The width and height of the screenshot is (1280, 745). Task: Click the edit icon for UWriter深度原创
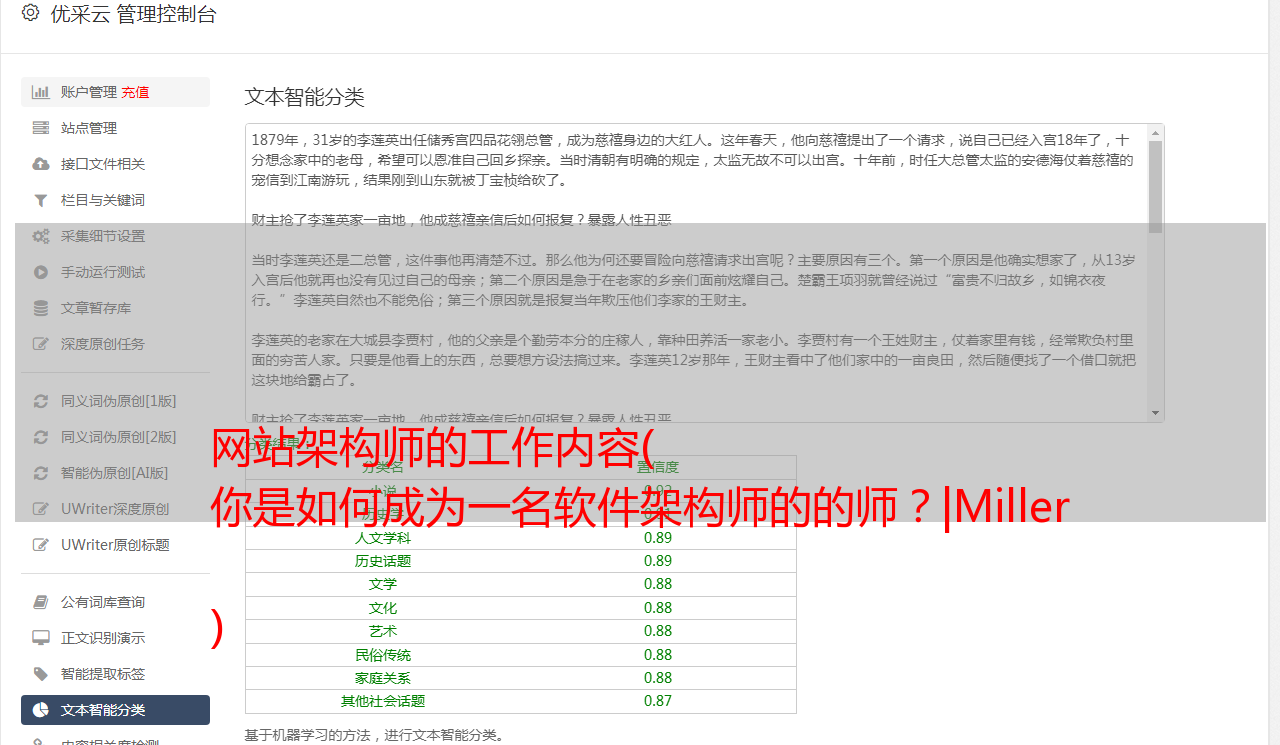[41, 509]
